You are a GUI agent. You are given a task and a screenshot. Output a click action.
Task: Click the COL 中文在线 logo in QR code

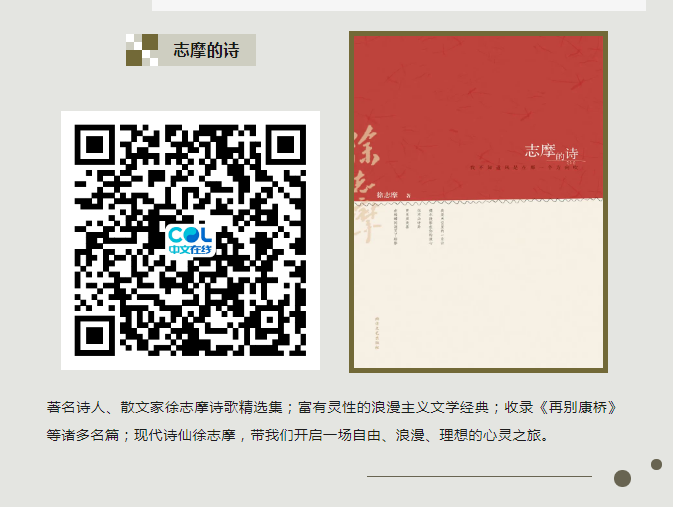pos(190,240)
